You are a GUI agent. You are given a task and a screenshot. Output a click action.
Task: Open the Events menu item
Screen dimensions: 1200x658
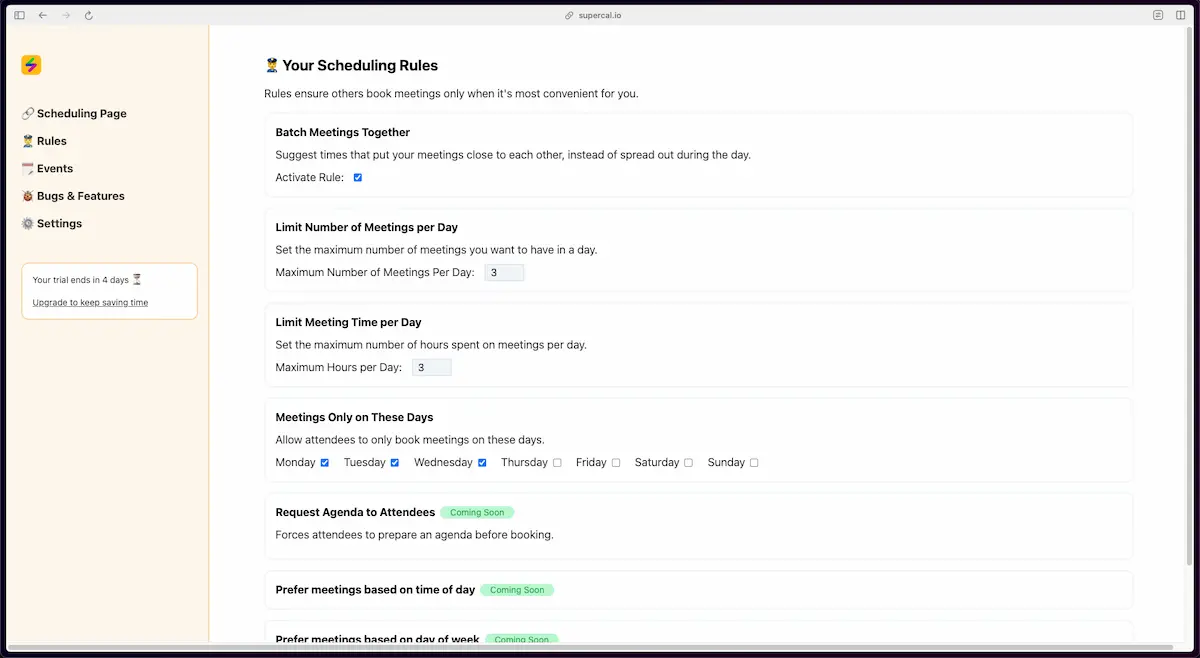(x=47, y=169)
